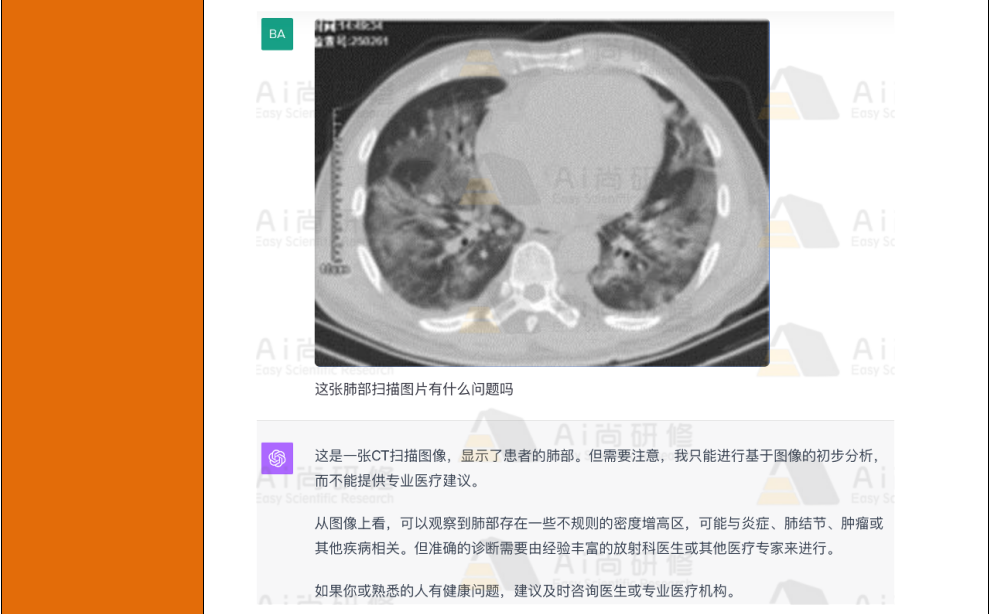Click the orange sidebar panel on left
The image size is (990, 614).
tap(102, 307)
